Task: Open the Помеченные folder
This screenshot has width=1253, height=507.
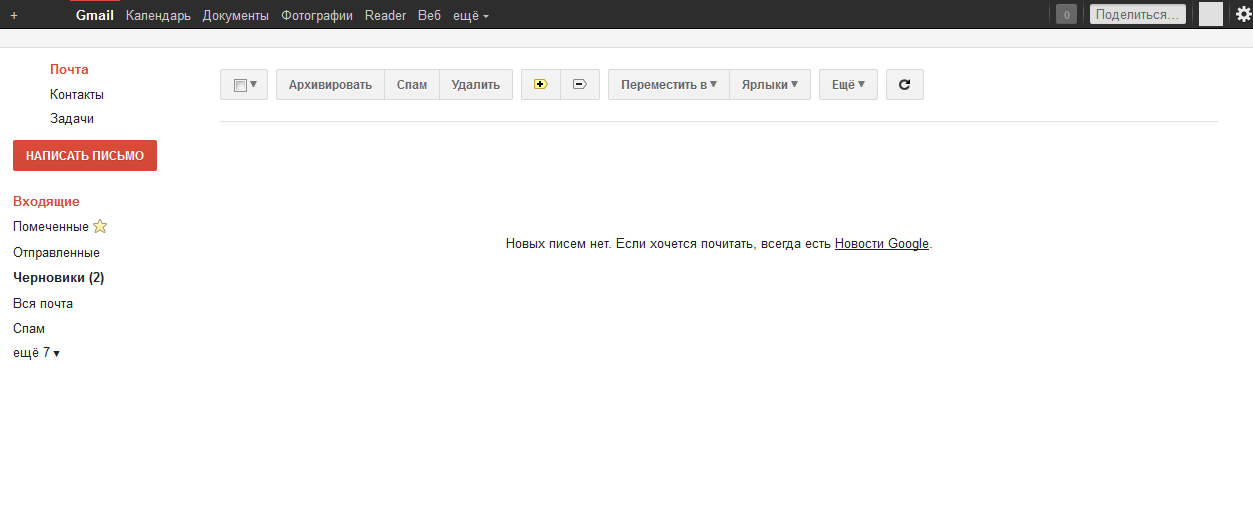Action: (x=51, y=227)
